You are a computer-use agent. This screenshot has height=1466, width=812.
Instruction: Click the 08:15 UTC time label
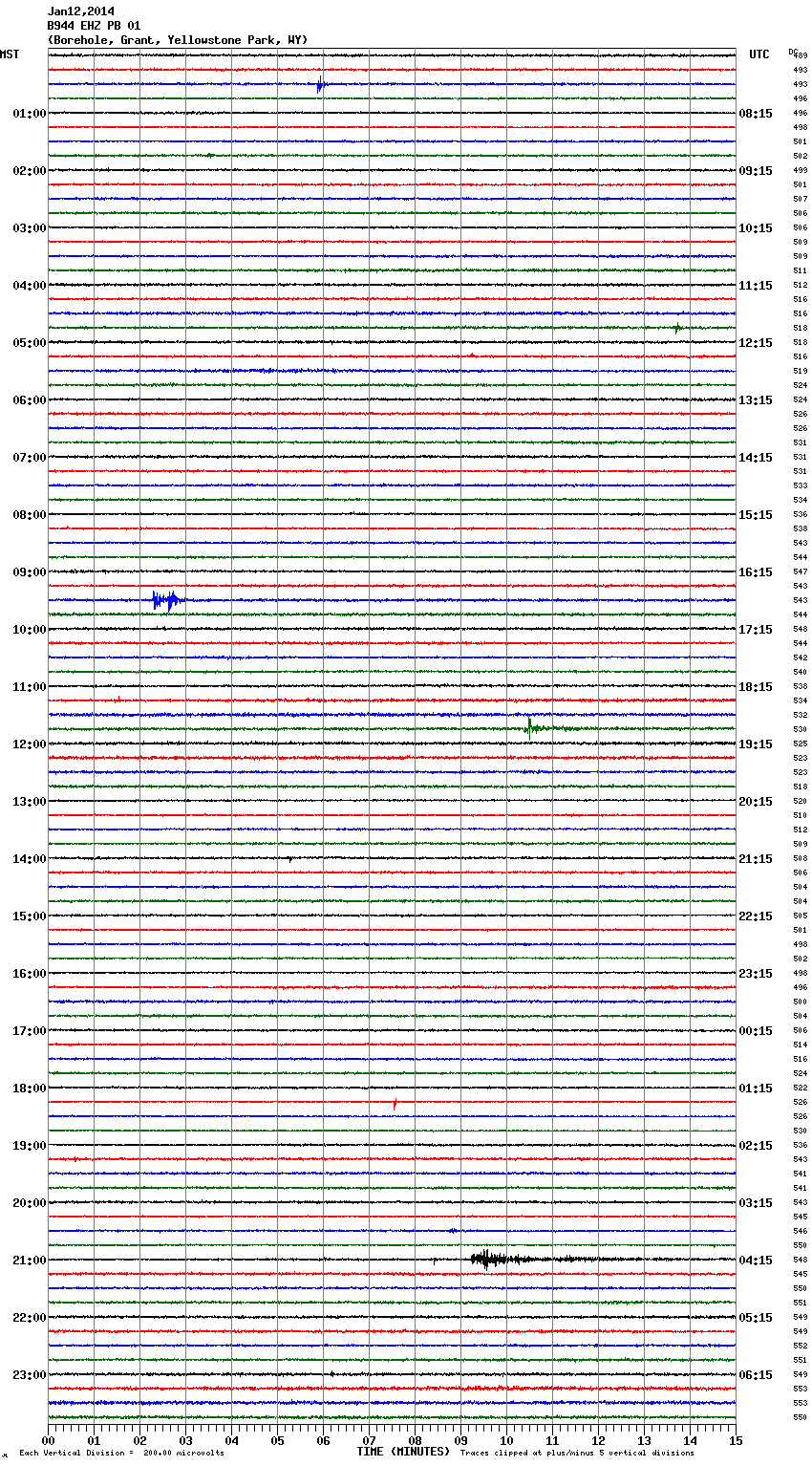click(x=756, y=114)
